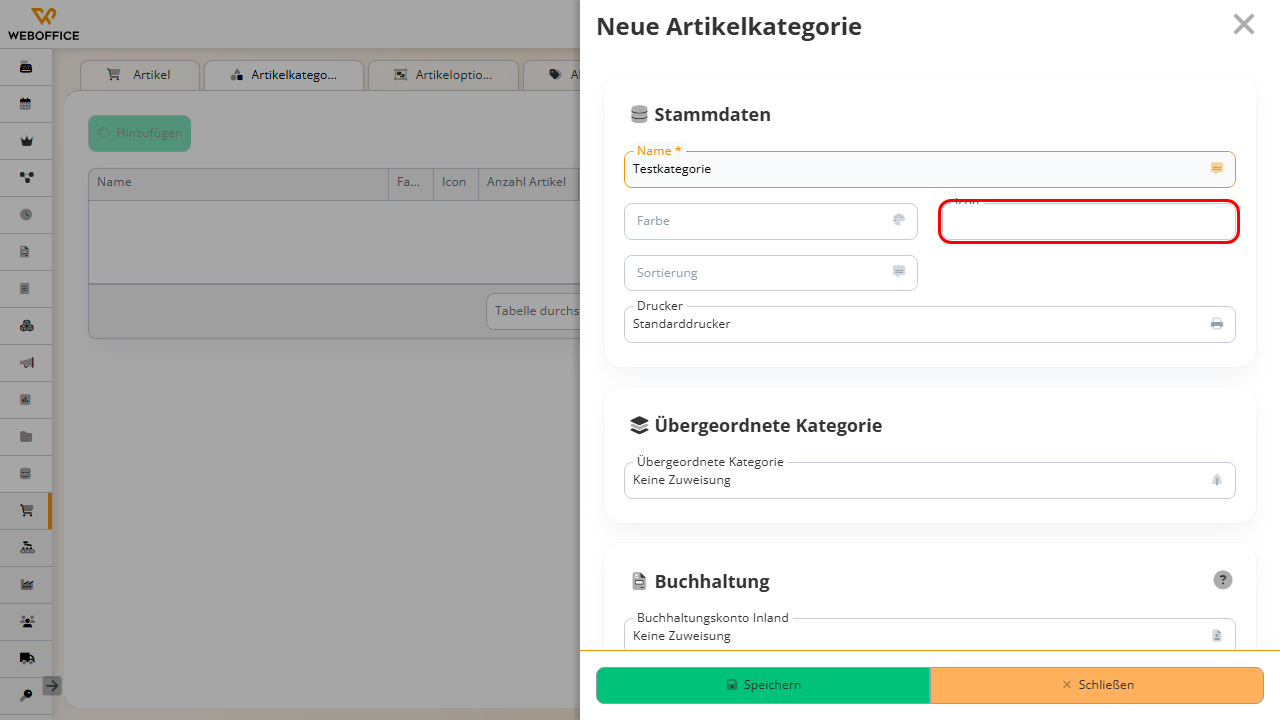Image resolution: width=1280 pixels, height=720 pixels.
Task: Open the Drucker dropdown showing Standarddrucker
Action: 929,324
